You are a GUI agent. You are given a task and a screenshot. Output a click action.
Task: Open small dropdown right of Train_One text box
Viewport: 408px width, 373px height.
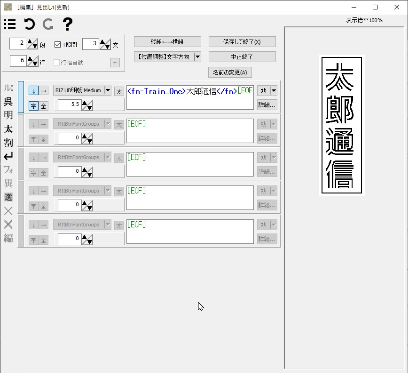[x=267, y=90]
